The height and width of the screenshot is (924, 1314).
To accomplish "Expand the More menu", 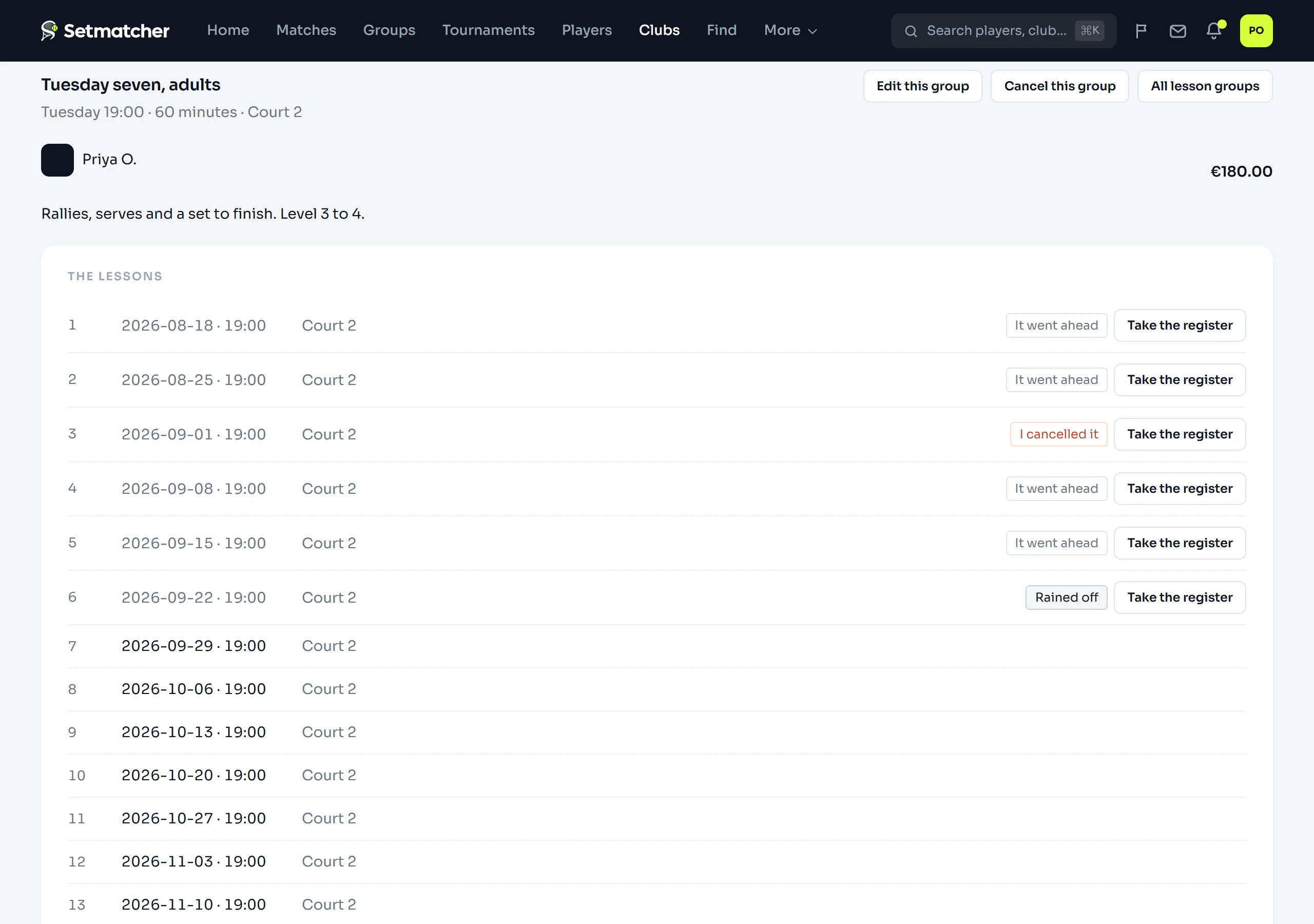I will [790, 30].
